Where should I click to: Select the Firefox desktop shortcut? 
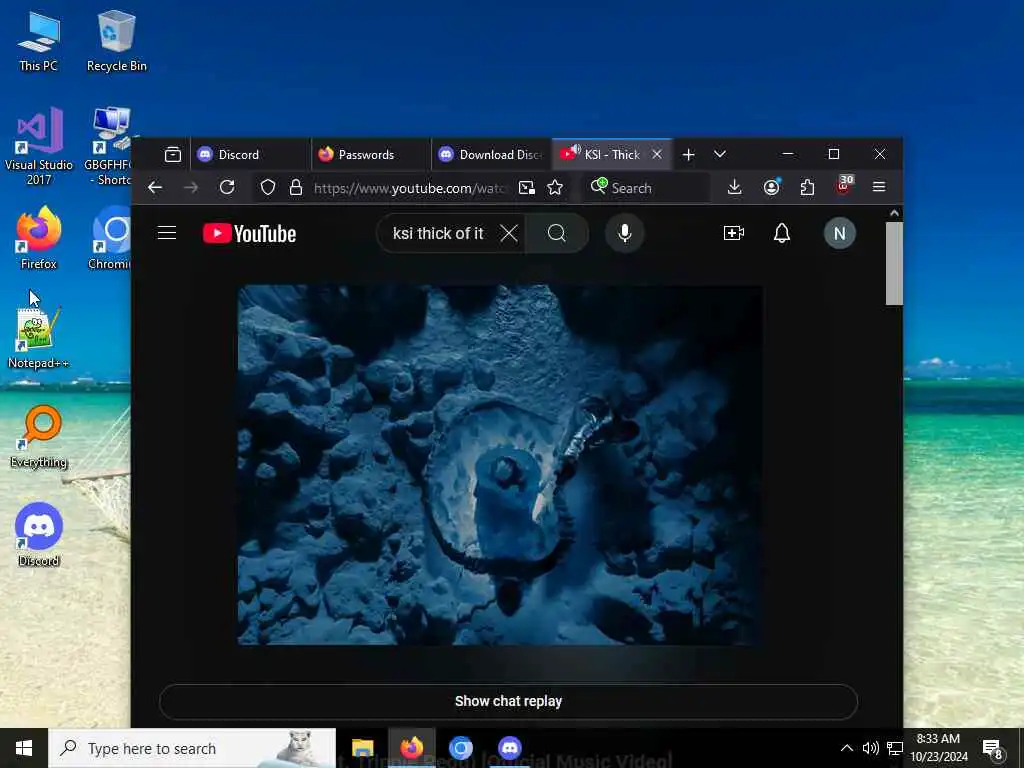pos(39,238)
